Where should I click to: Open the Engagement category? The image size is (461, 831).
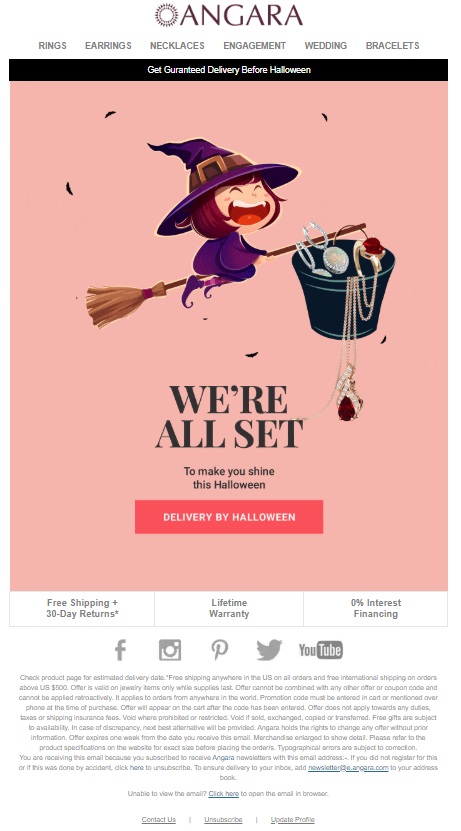(x=254, y=46)
